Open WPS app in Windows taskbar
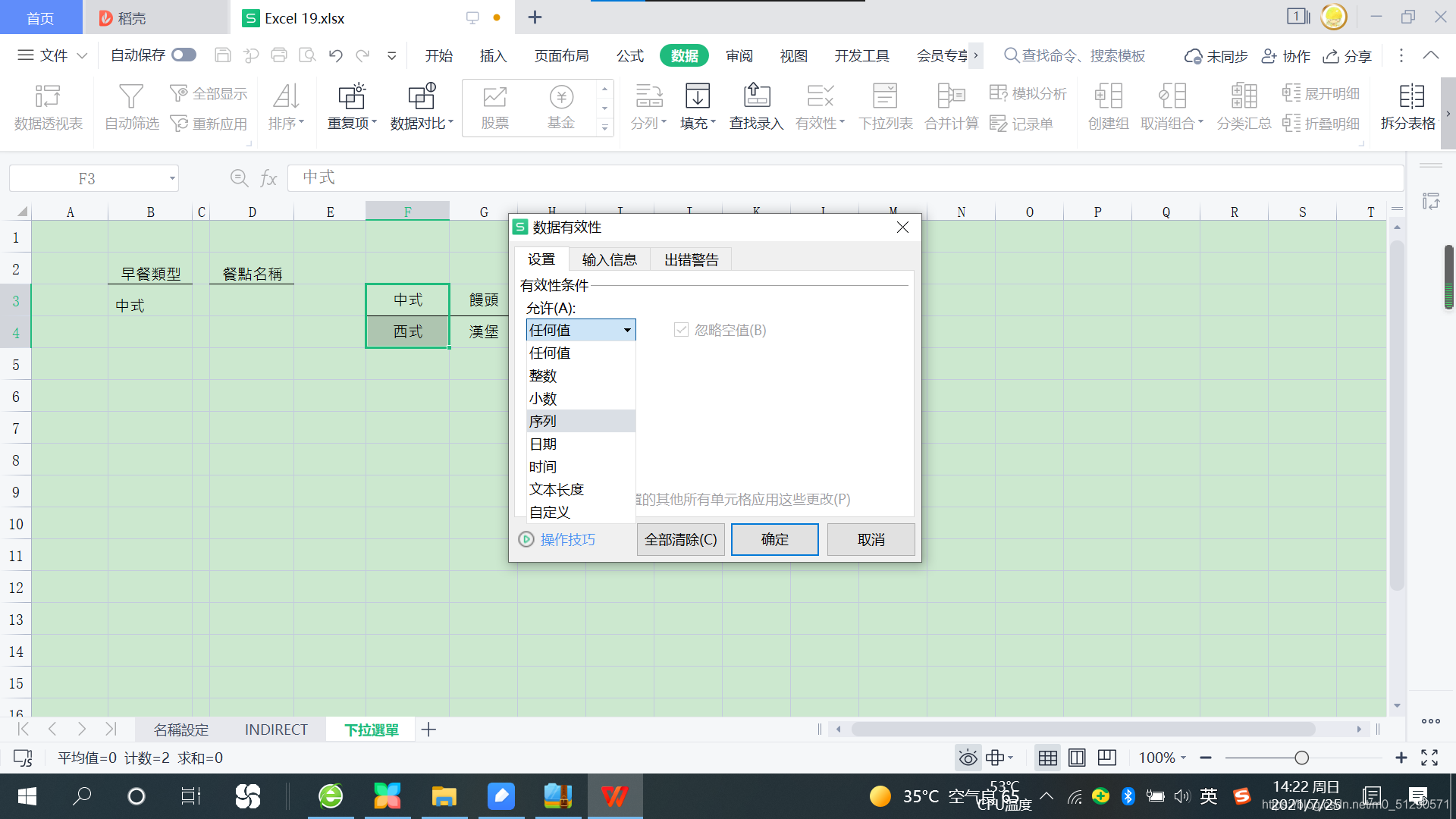1456x819 pixels. click(x=614, y=796)
